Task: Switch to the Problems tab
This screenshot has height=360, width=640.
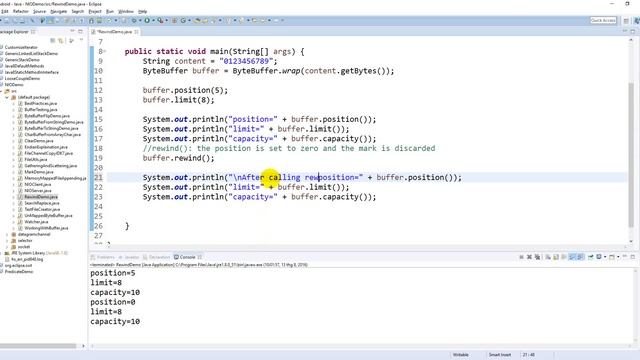Action: (103, 257)
